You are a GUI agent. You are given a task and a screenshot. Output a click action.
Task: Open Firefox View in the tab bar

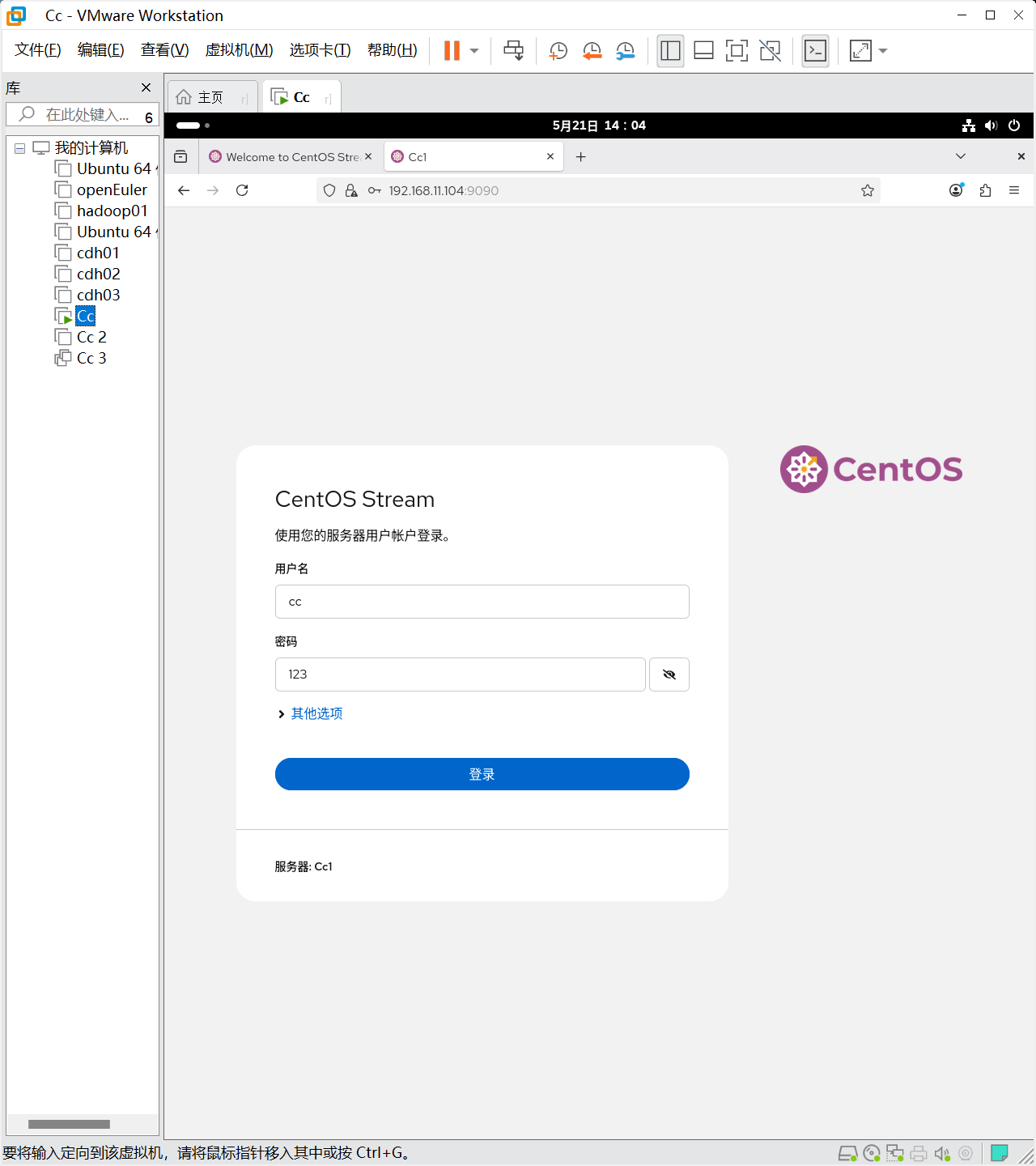[180, 156]
